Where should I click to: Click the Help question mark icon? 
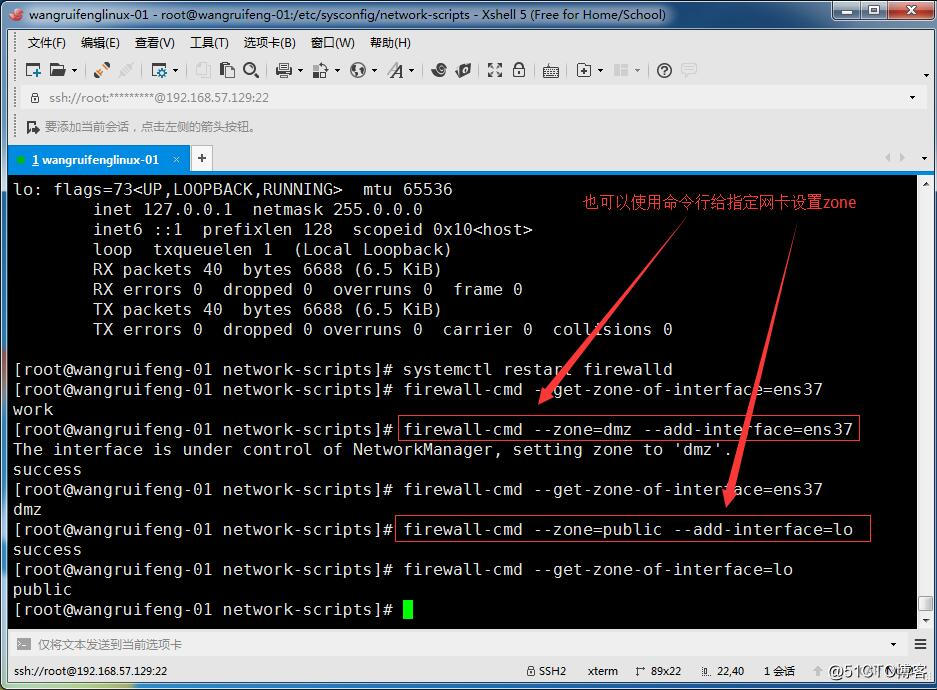pyautogui.click(x=664, y=70)
